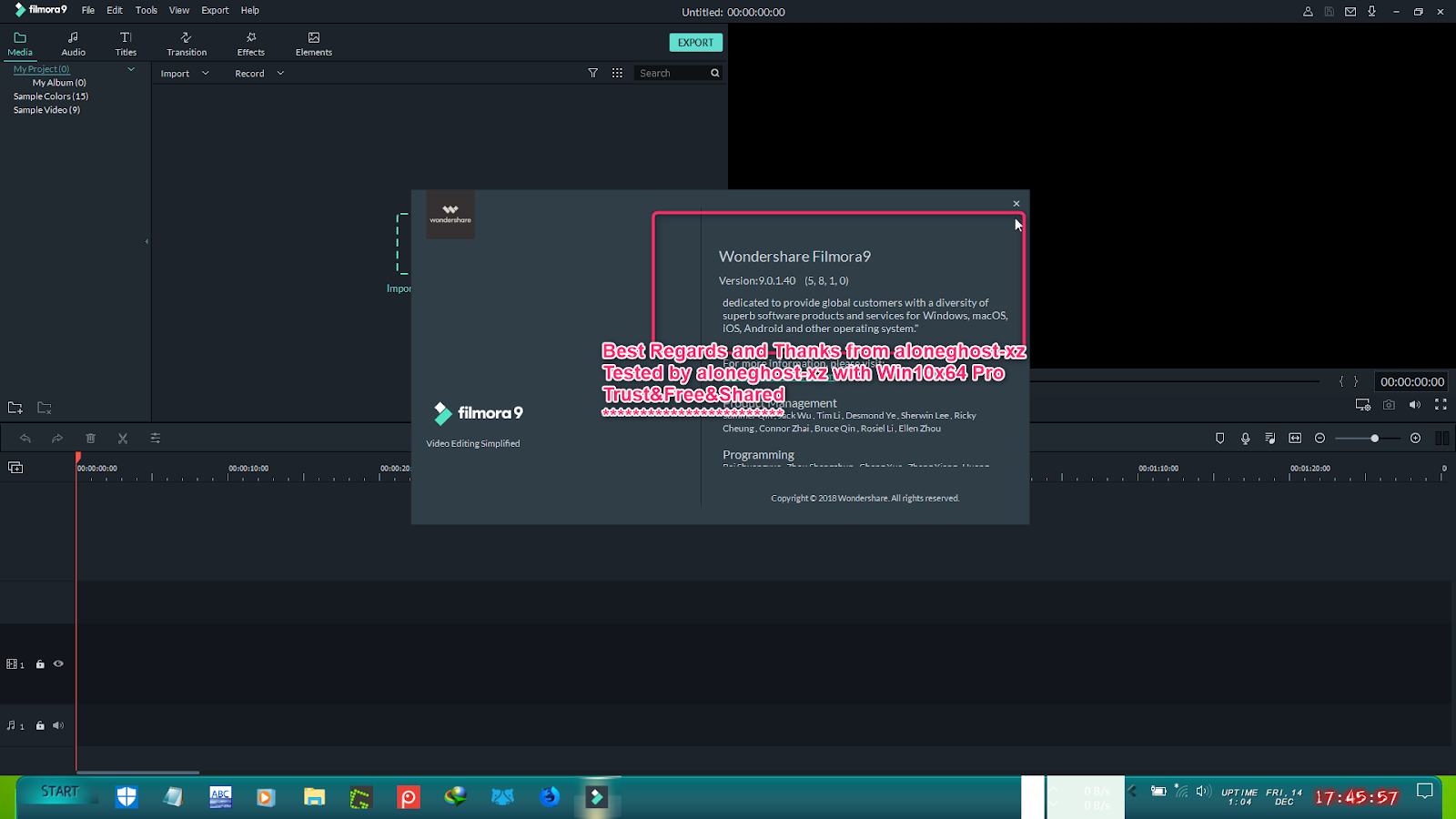The width and height of the screenshot is (1456, 819).
Task: Select My Album (0) in the library
Action: tap(59, 83)
